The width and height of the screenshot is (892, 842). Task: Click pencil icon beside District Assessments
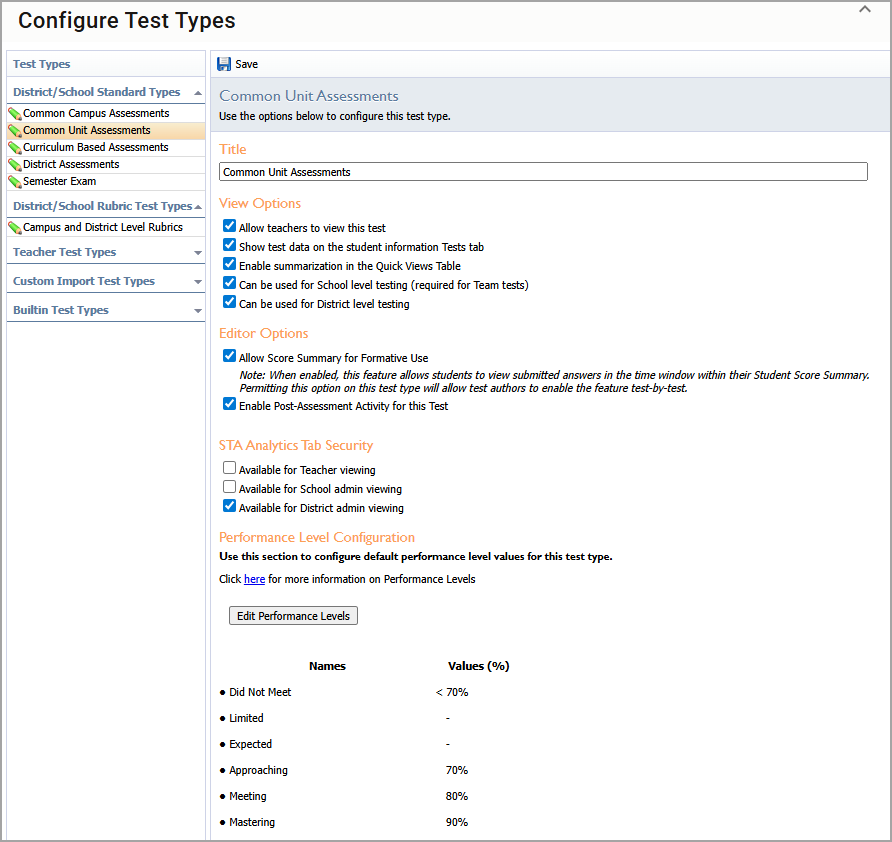pos(15,165)
